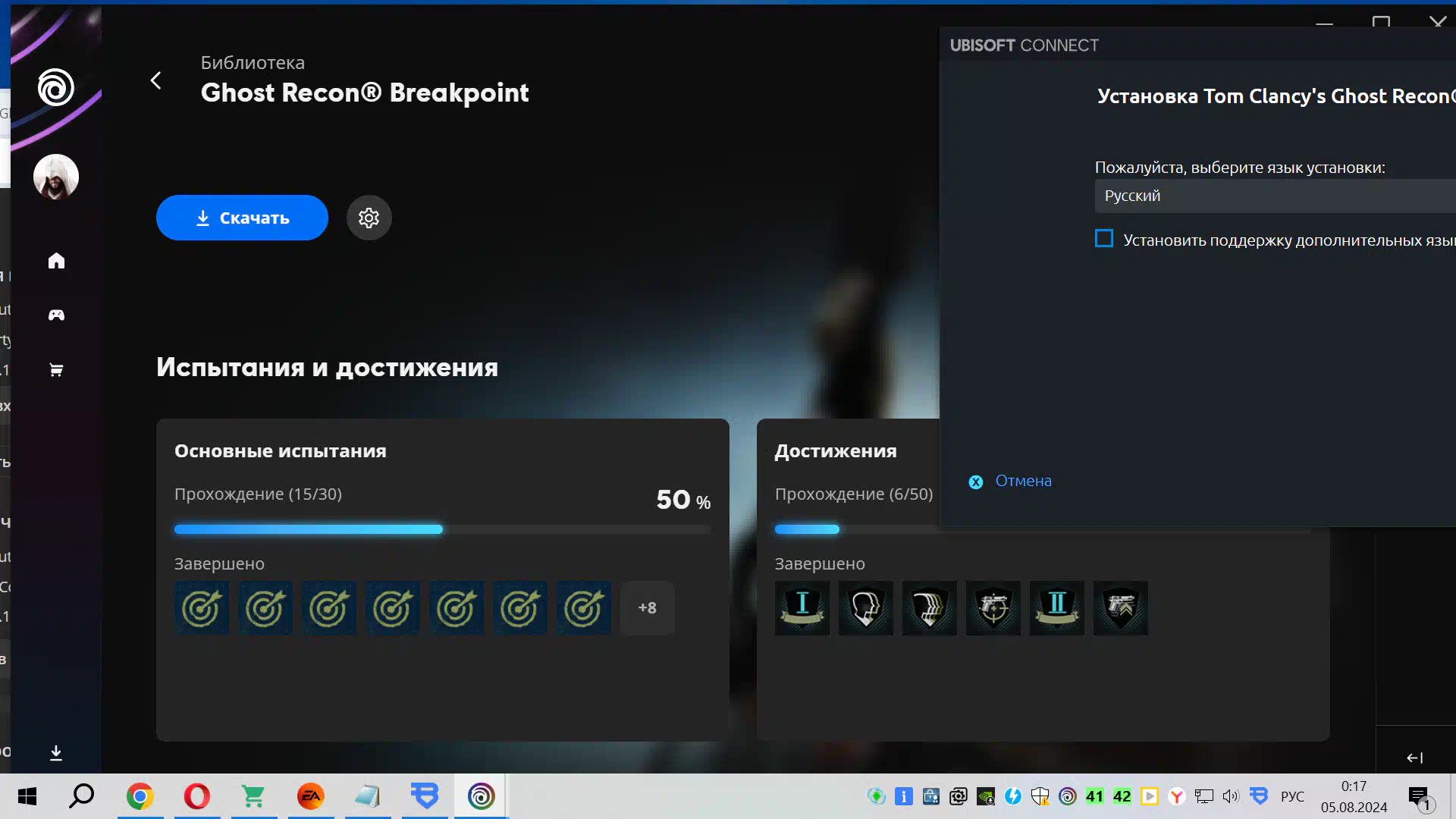The width and height of the screenshot is (1456, 819).
Task: Open green shopping cart taskbar app
Action: [x=254, y=796]
